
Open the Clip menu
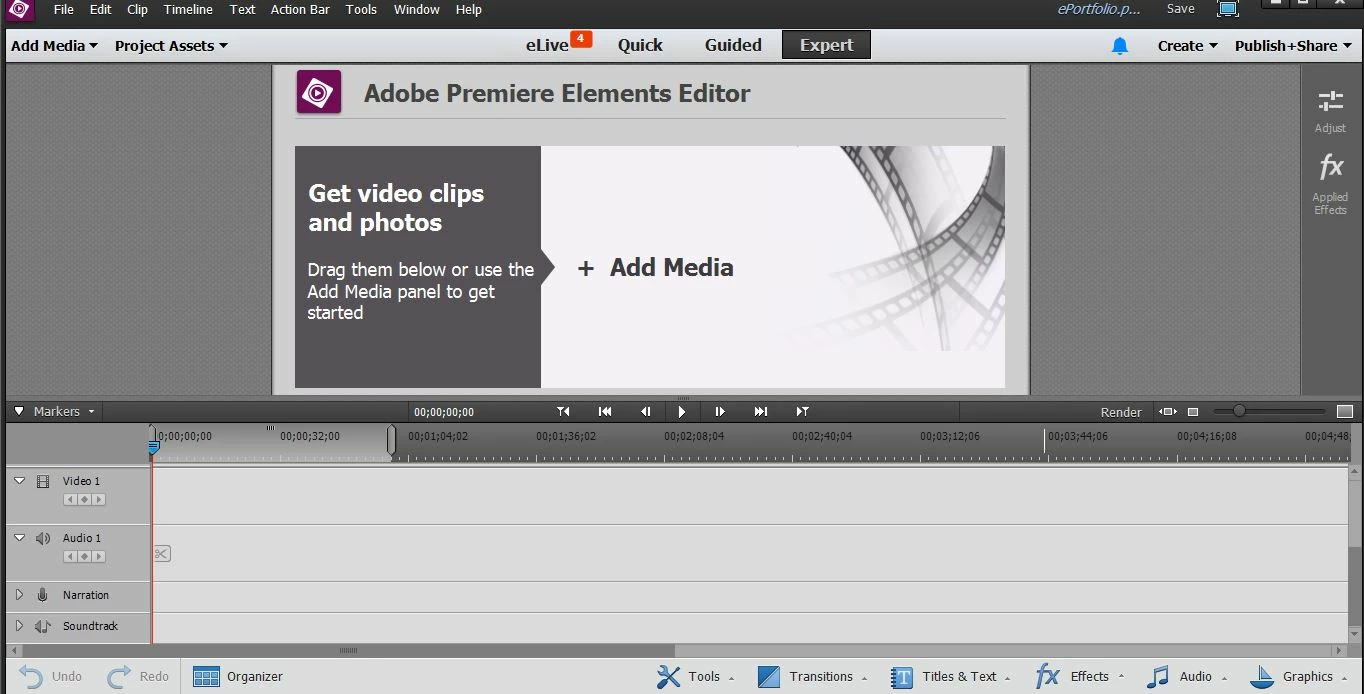[x=138, y=10]
